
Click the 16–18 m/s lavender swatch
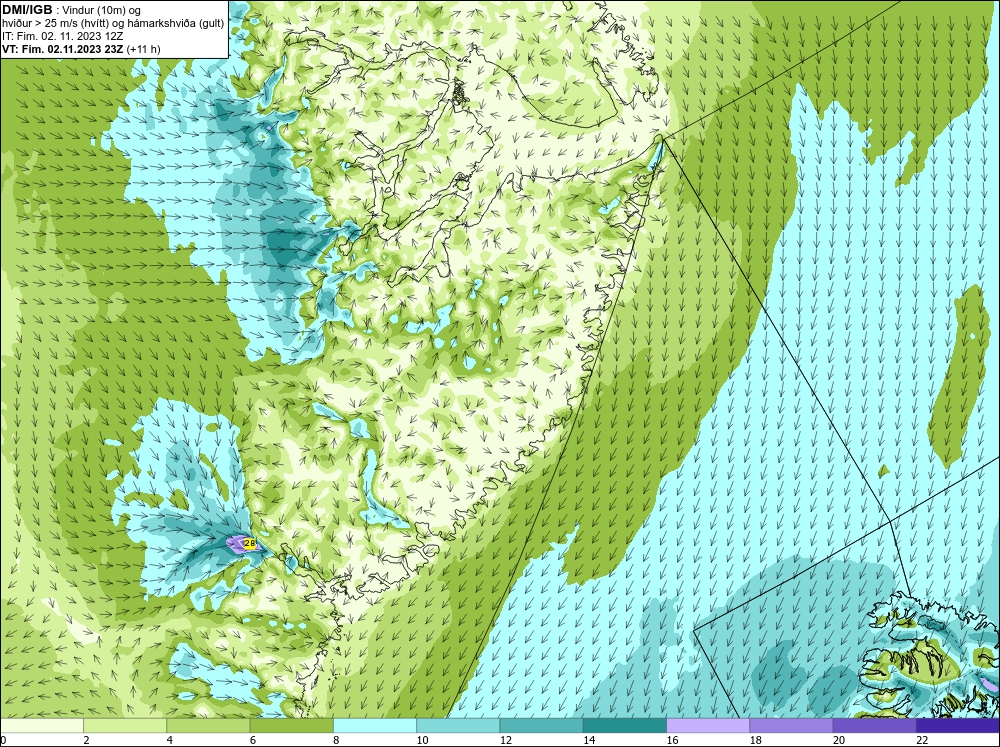(x=708, y=726)
